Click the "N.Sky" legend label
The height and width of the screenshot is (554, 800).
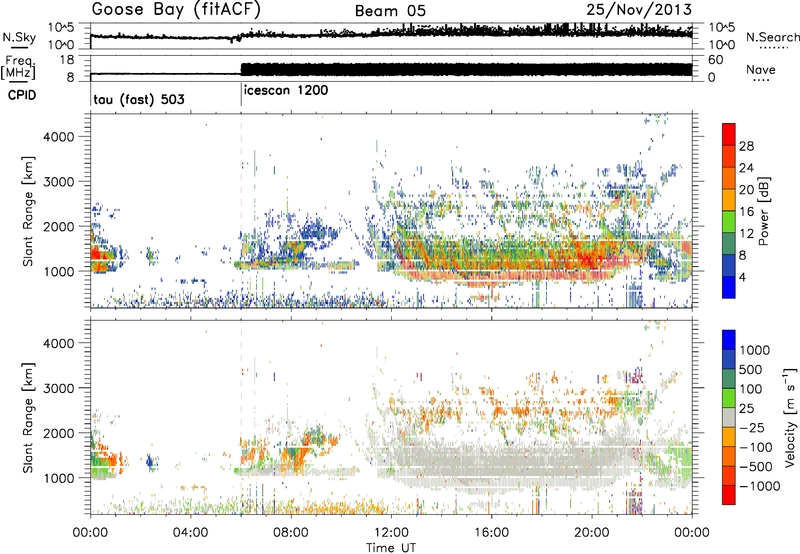[x=19, y=37]
